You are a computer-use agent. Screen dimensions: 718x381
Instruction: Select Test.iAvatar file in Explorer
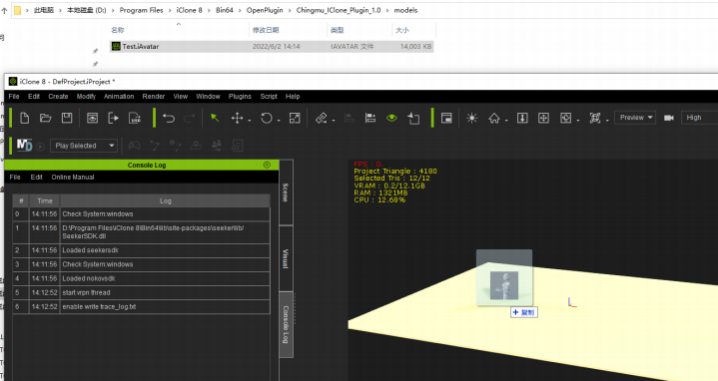click(x=272, y=46)
